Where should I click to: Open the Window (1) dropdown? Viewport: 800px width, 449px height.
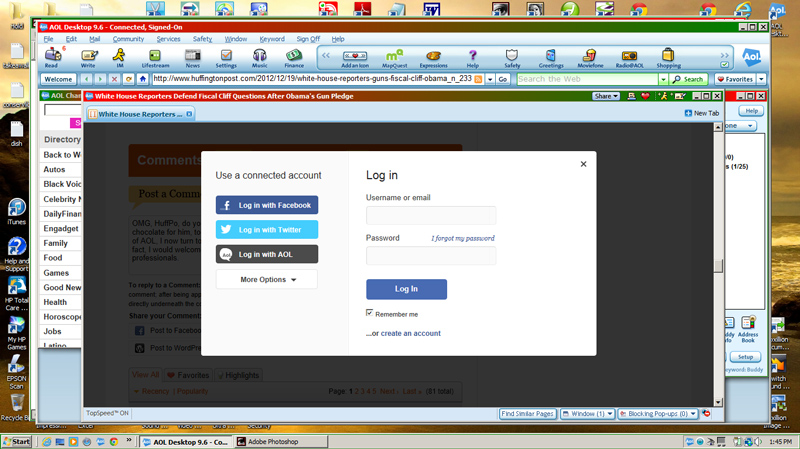tap(587, 414)
